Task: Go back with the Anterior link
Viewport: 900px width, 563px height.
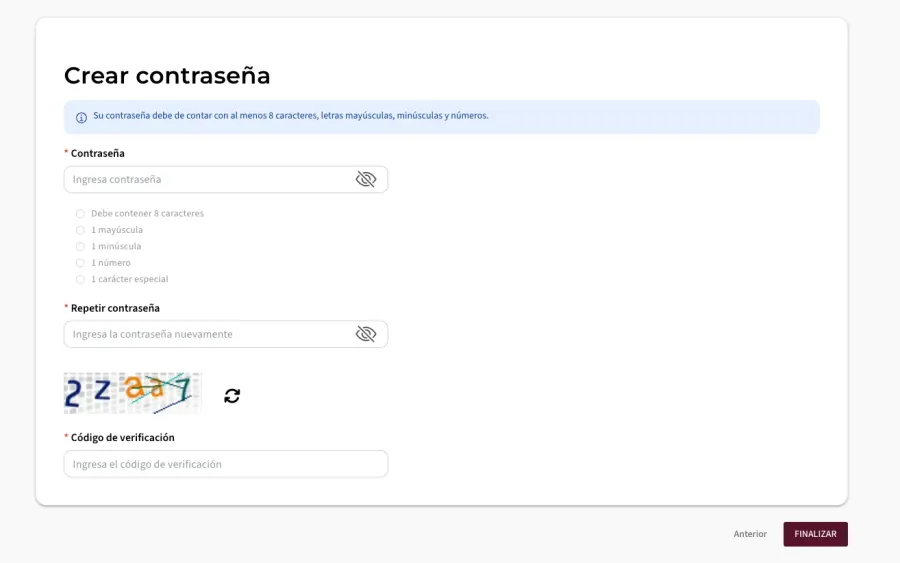Action: click(x=750, y=534)
